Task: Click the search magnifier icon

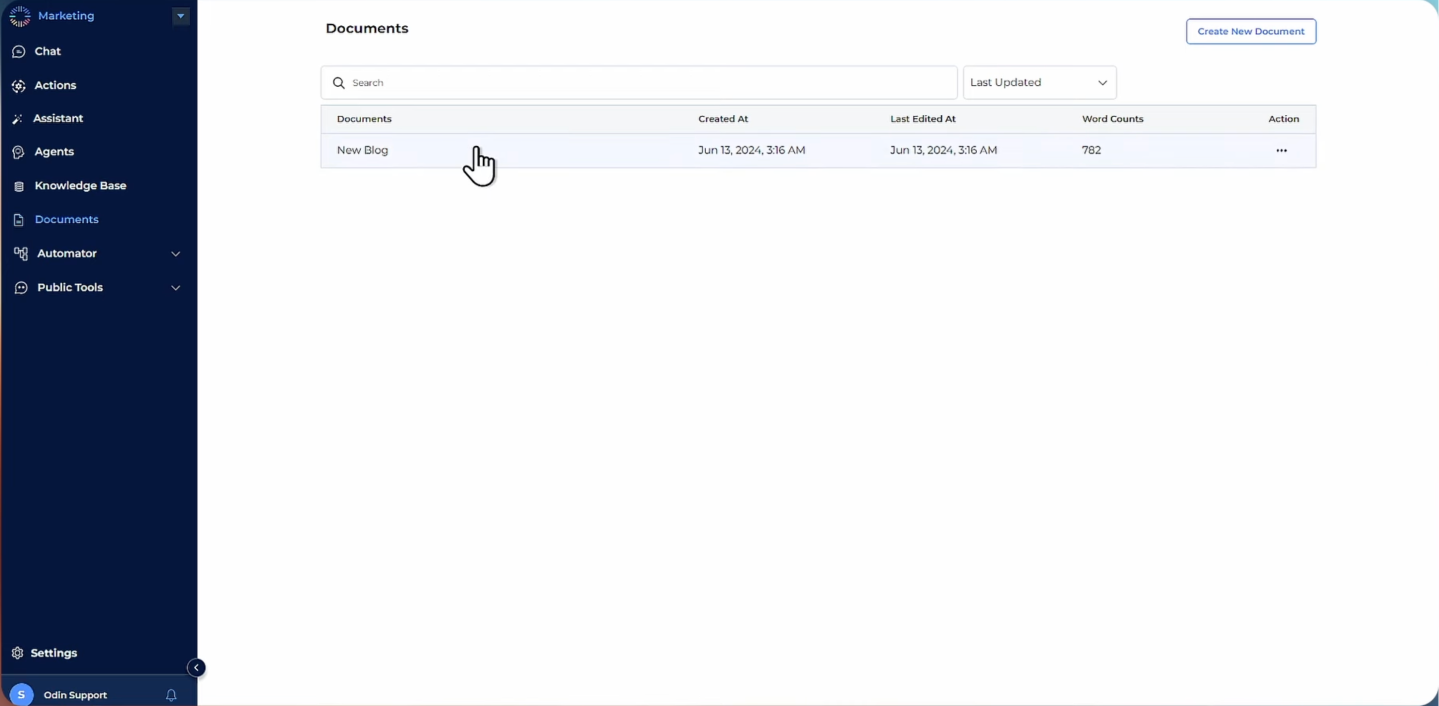Action: [339, 82]
